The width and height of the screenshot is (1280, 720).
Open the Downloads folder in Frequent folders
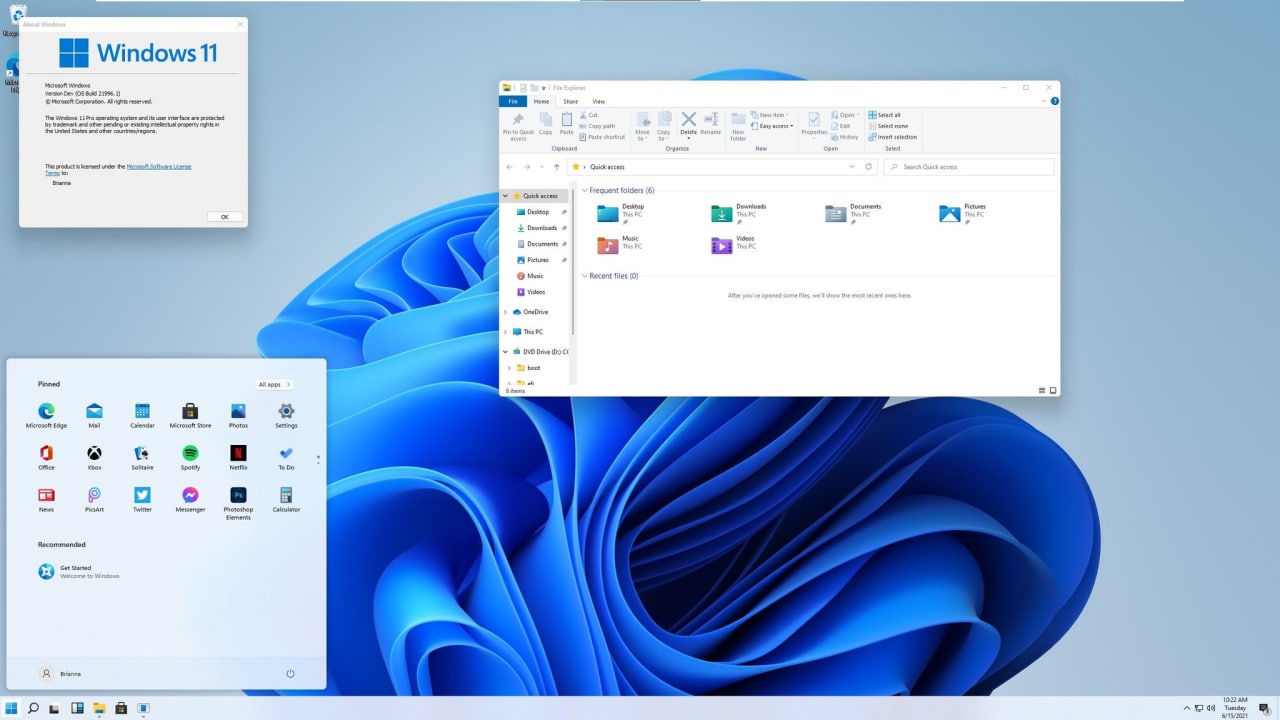(739, 213)
